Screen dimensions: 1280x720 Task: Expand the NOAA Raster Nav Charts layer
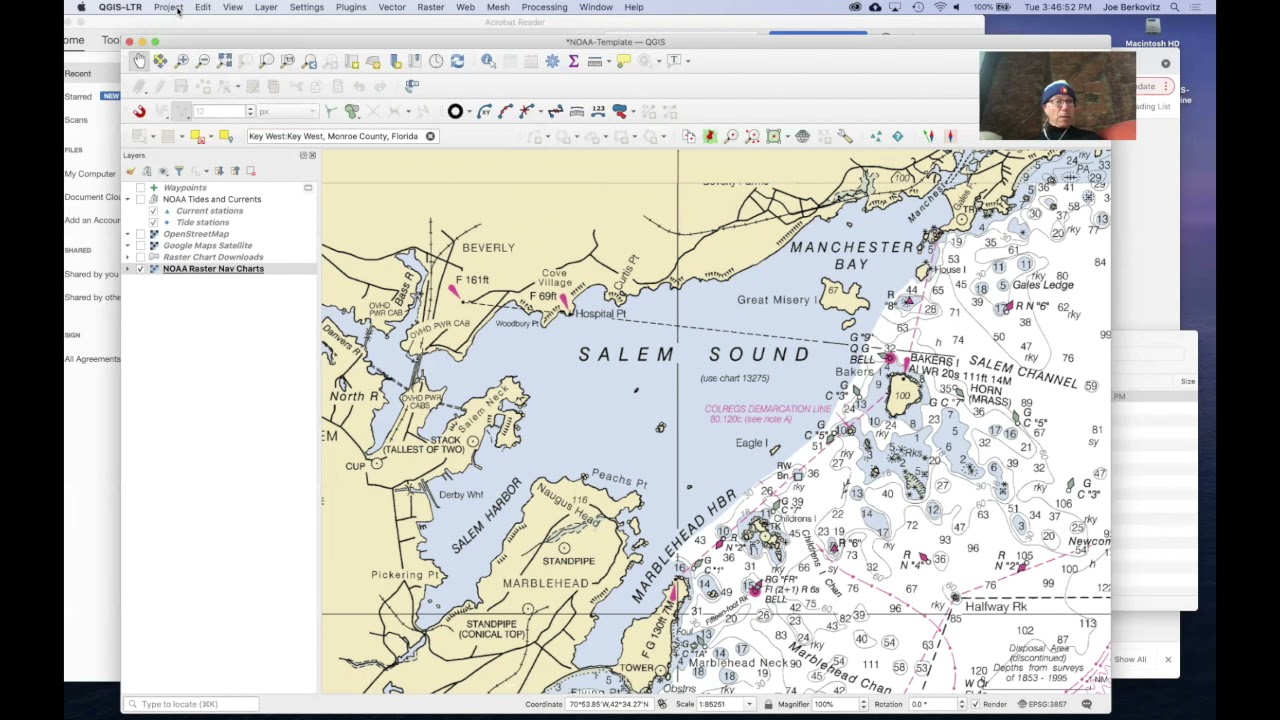click(x=127, y=269)
